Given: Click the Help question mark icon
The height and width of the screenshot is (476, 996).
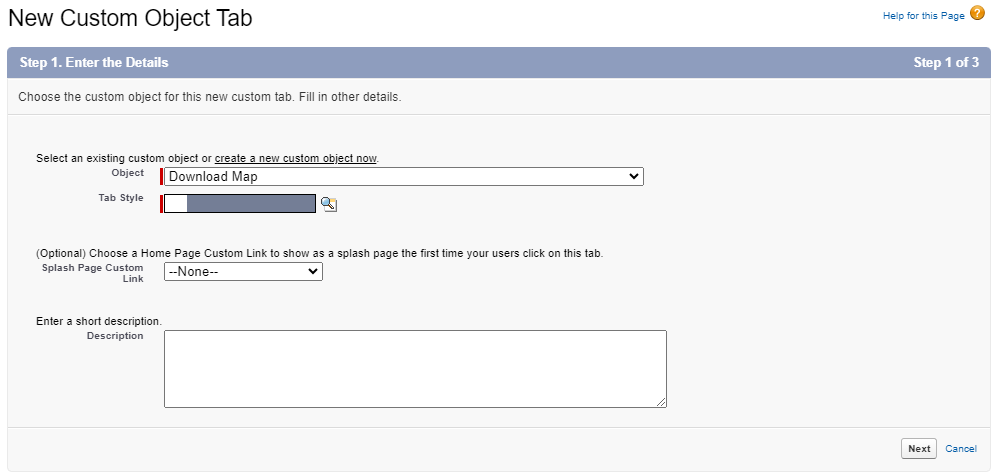Looking at the screenshot, I should [977, 14].
